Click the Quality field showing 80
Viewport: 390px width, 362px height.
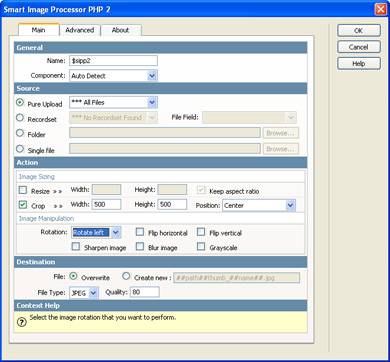point(145,292)
